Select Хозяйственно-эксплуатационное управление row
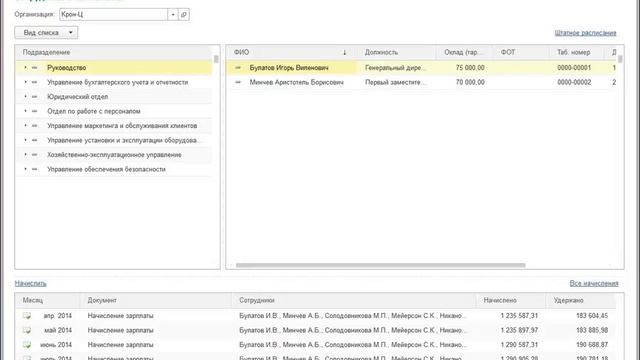Image resolution: width=640 pixels, height=360 pixels. tap(114, 155)
